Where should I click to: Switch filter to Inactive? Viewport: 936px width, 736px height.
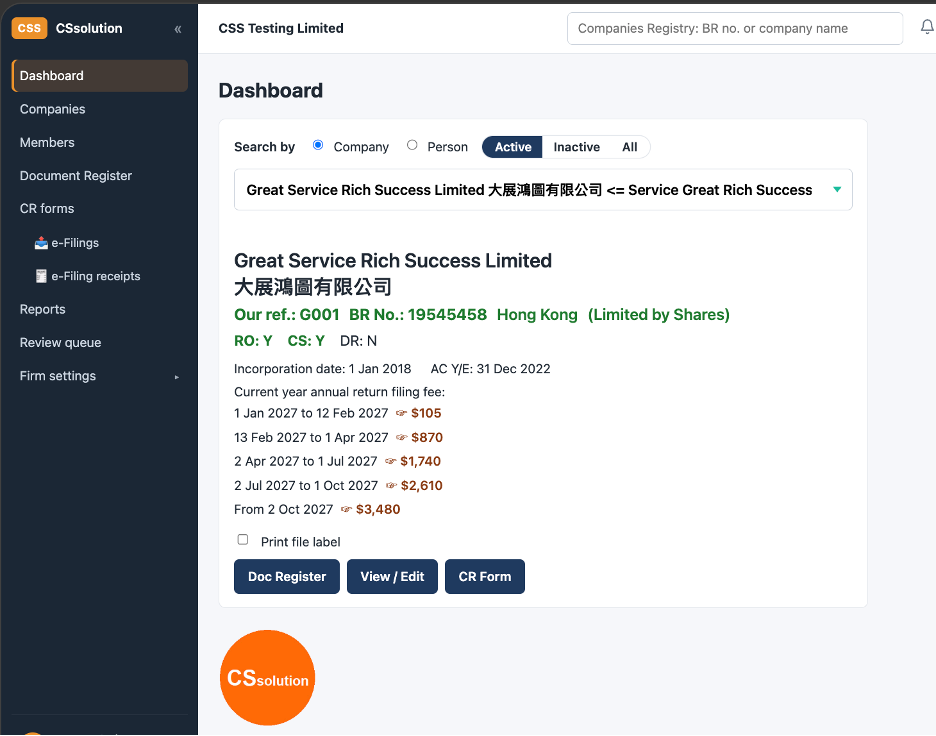tap(577, 147)
